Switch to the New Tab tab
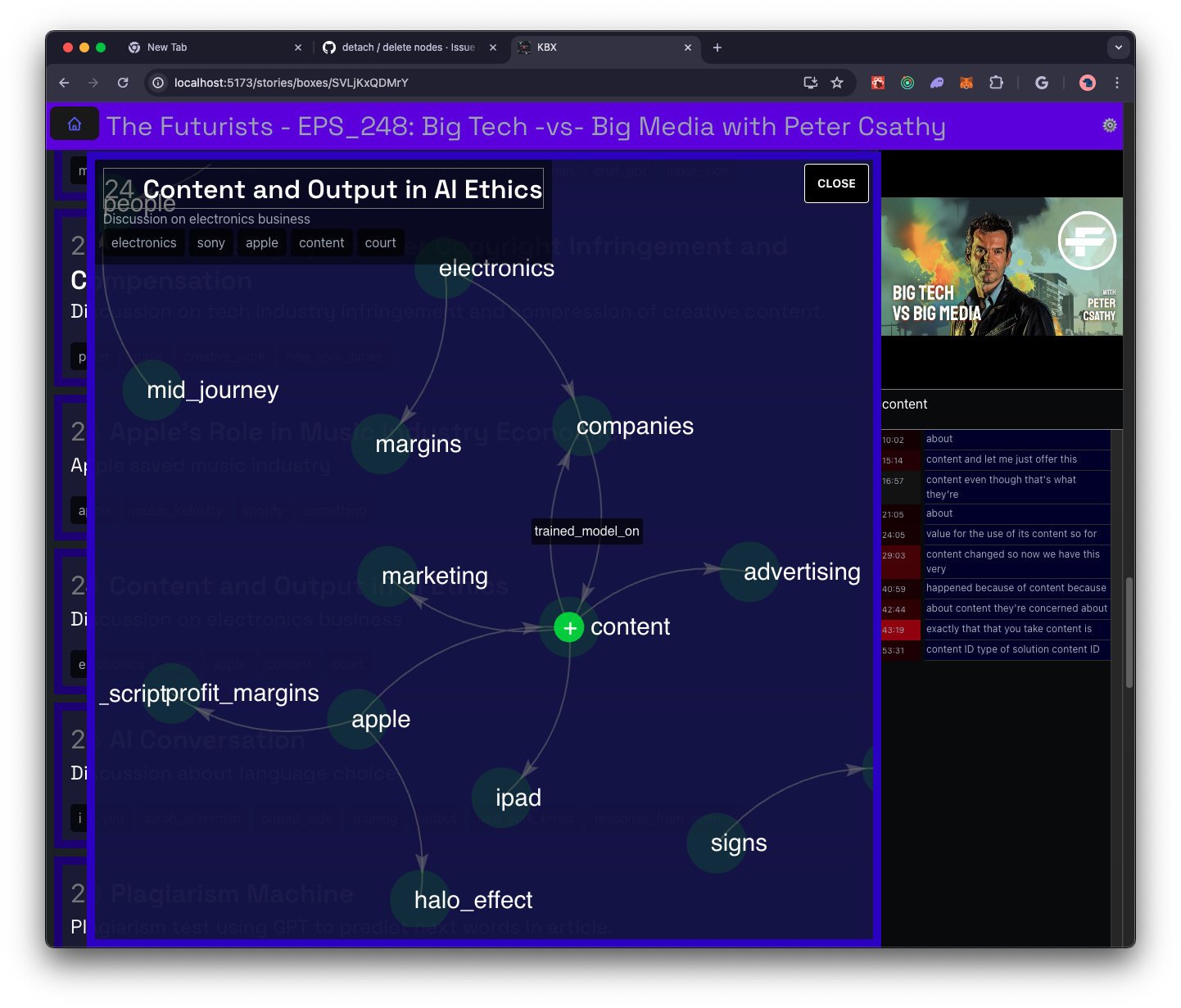Viewport: 1181px width, 1008px height. (215, 47)
